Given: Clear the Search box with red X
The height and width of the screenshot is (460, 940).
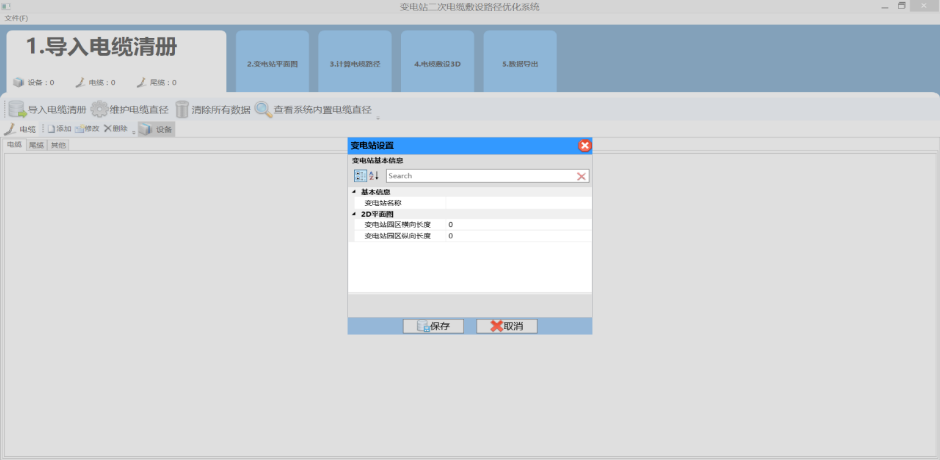Looking at the screenshot, I should pyautogui.click(x=581, y=176).
